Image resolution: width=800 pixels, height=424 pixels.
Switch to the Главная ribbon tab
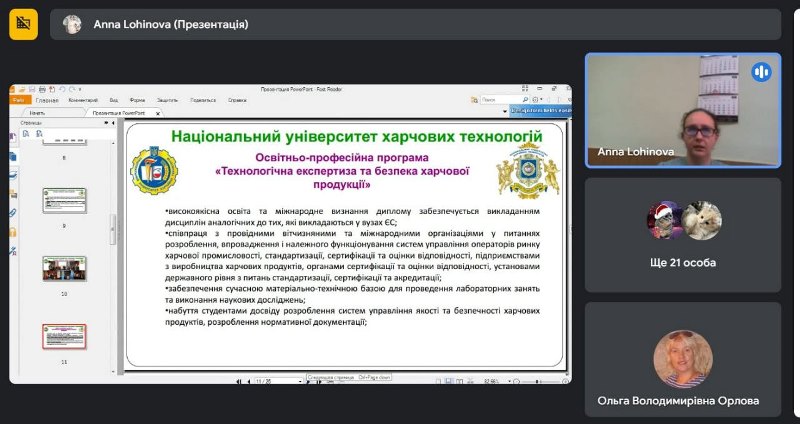(x=47, y=100)
